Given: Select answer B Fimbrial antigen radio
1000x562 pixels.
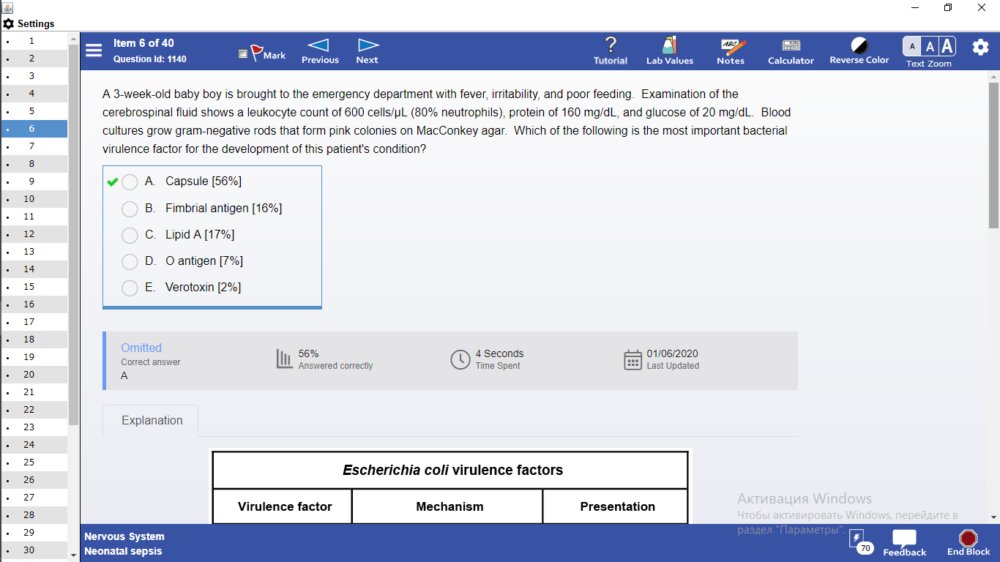Looking at the screenshot, I should point(129,209).
